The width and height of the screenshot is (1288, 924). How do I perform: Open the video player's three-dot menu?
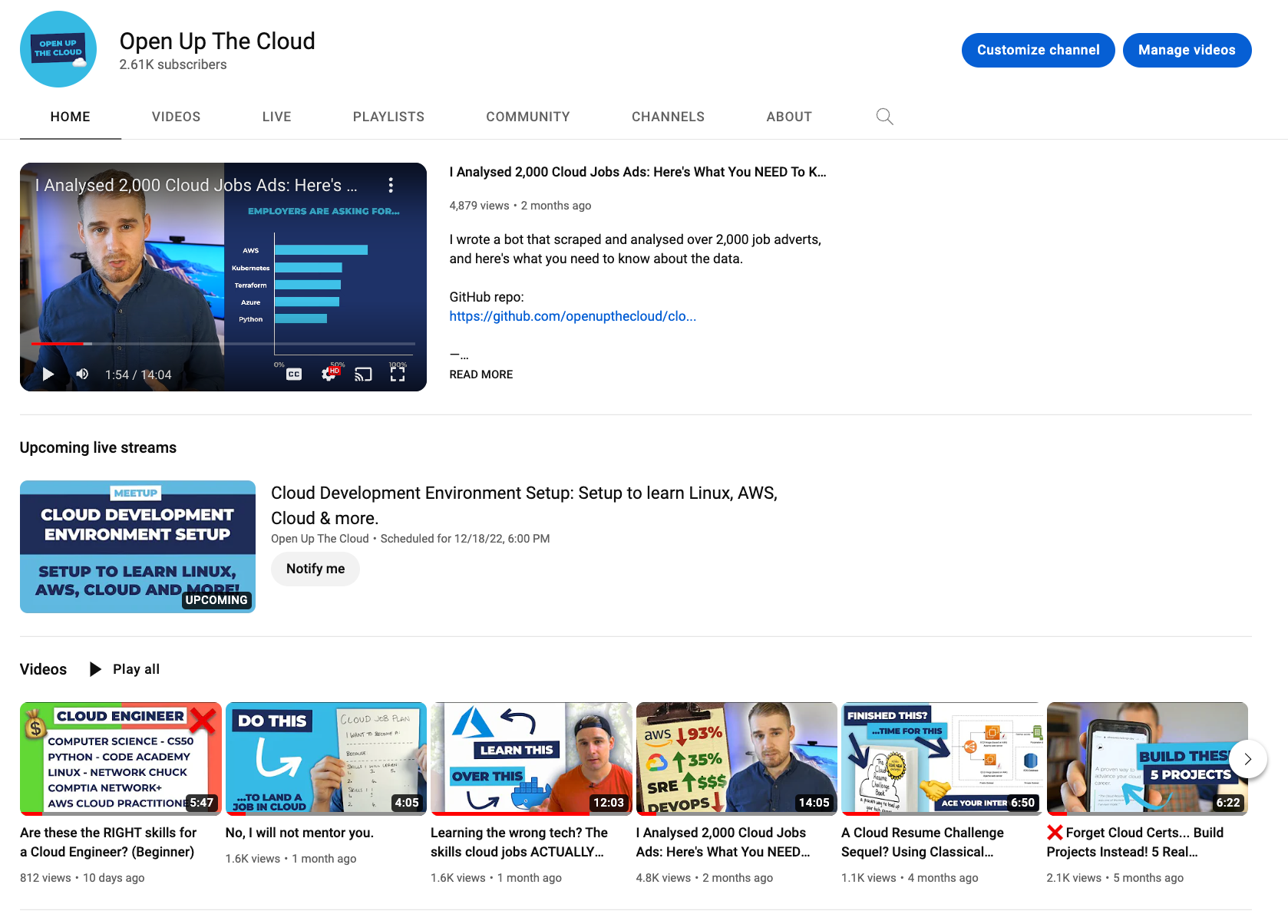pyautogui.click(x=391, y=185)
